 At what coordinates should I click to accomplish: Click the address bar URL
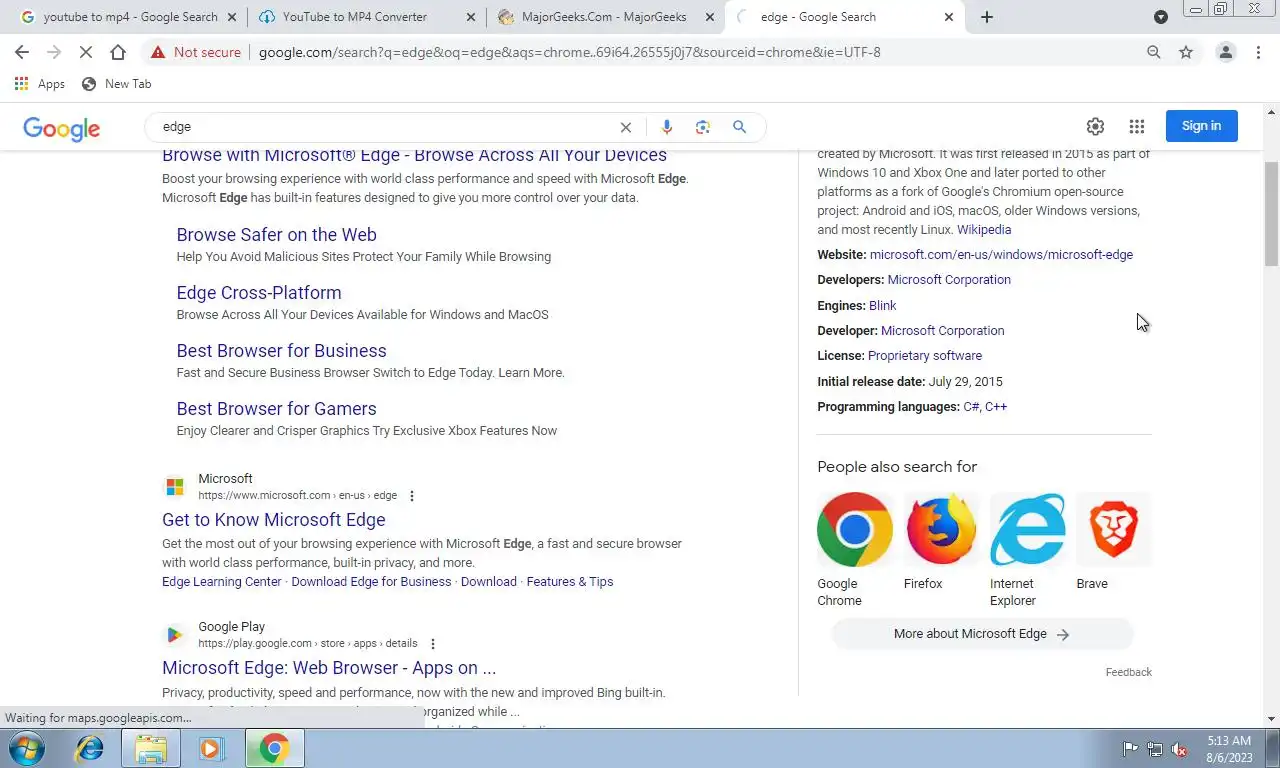(570, 52)
